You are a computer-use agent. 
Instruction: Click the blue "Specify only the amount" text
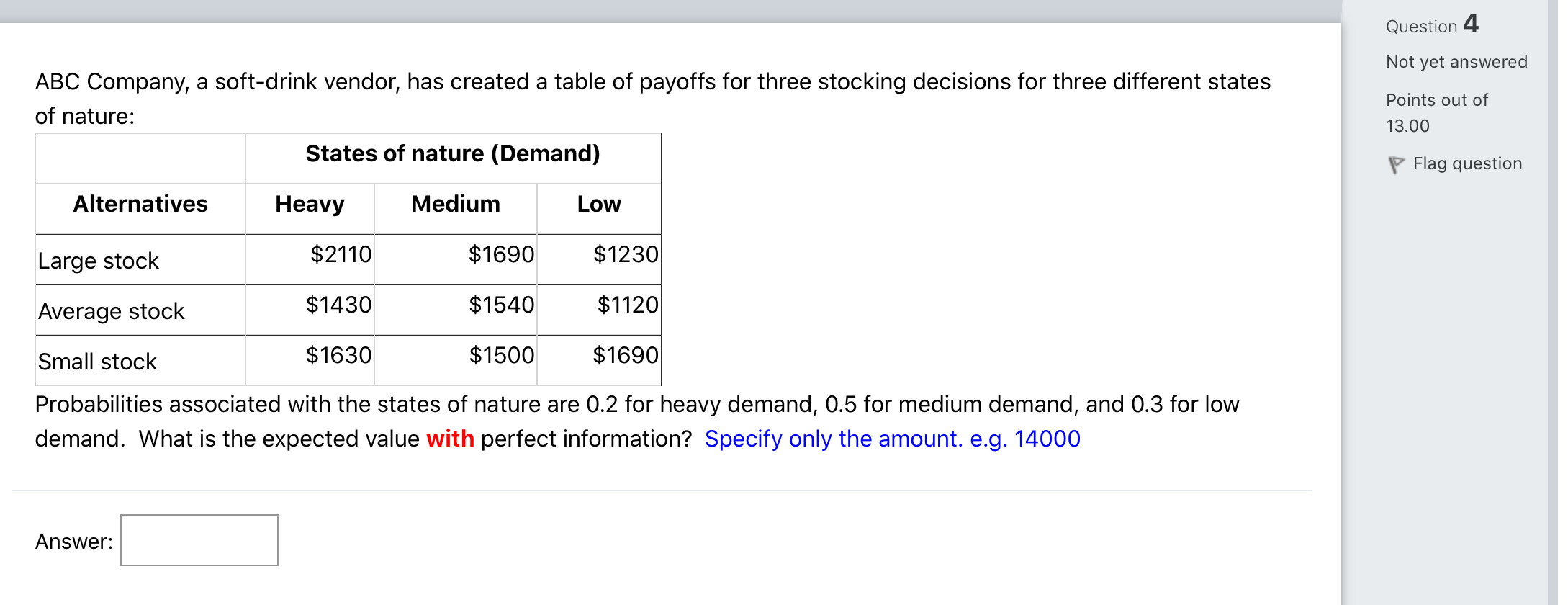[x=834, y=439]
